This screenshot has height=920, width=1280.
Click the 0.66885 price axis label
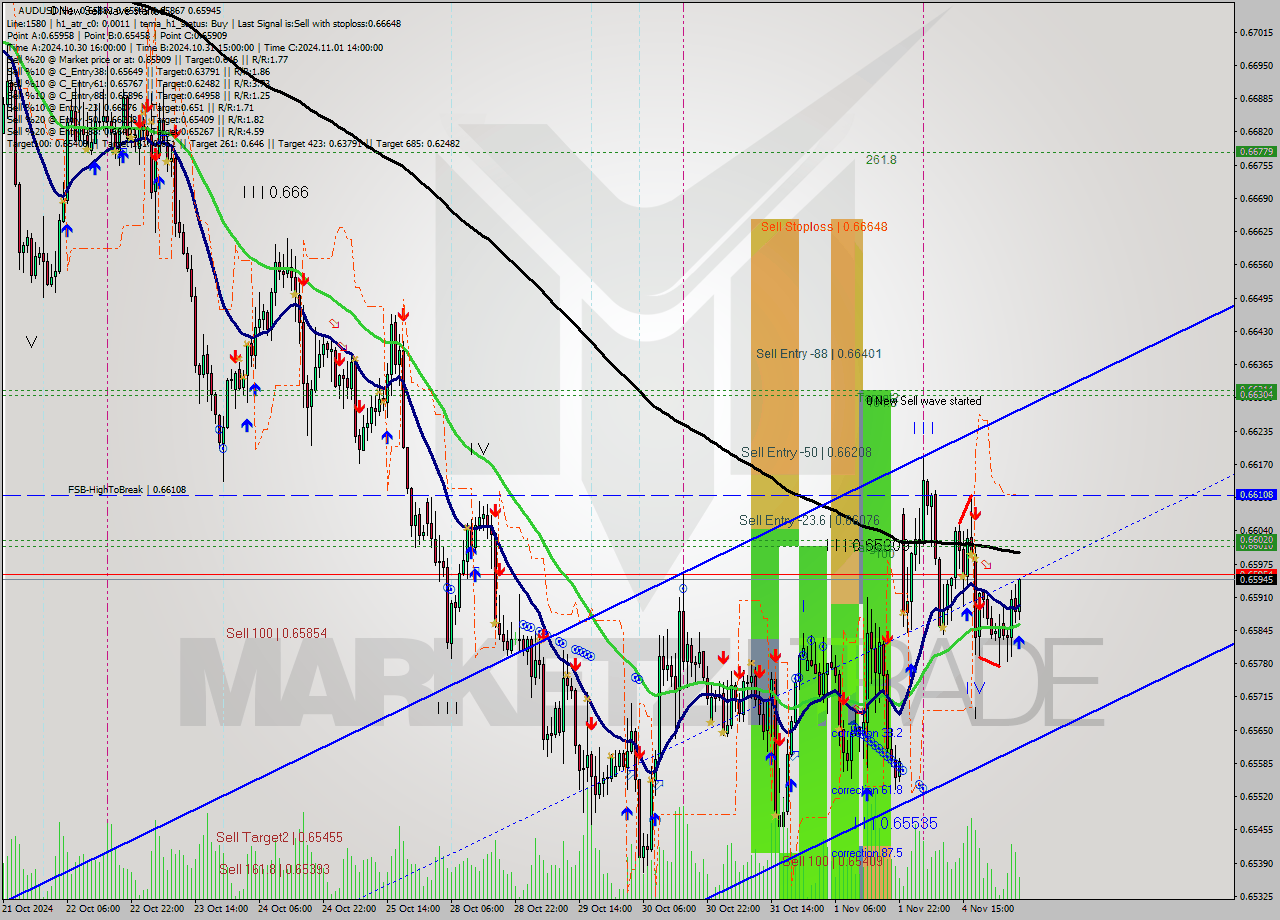click(1256, 98)
